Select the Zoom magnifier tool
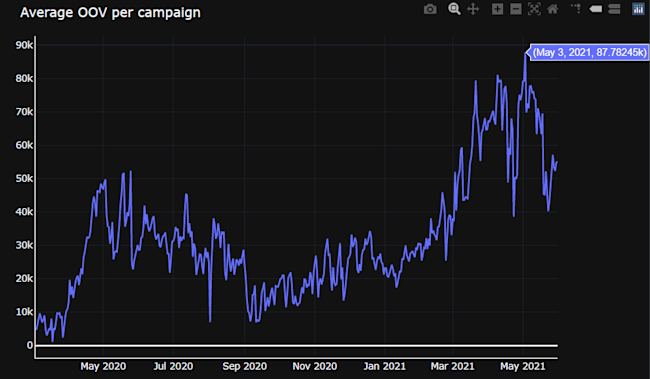This screenshot has width=650, height=379. pyautogui.click(x=454, y=9)
